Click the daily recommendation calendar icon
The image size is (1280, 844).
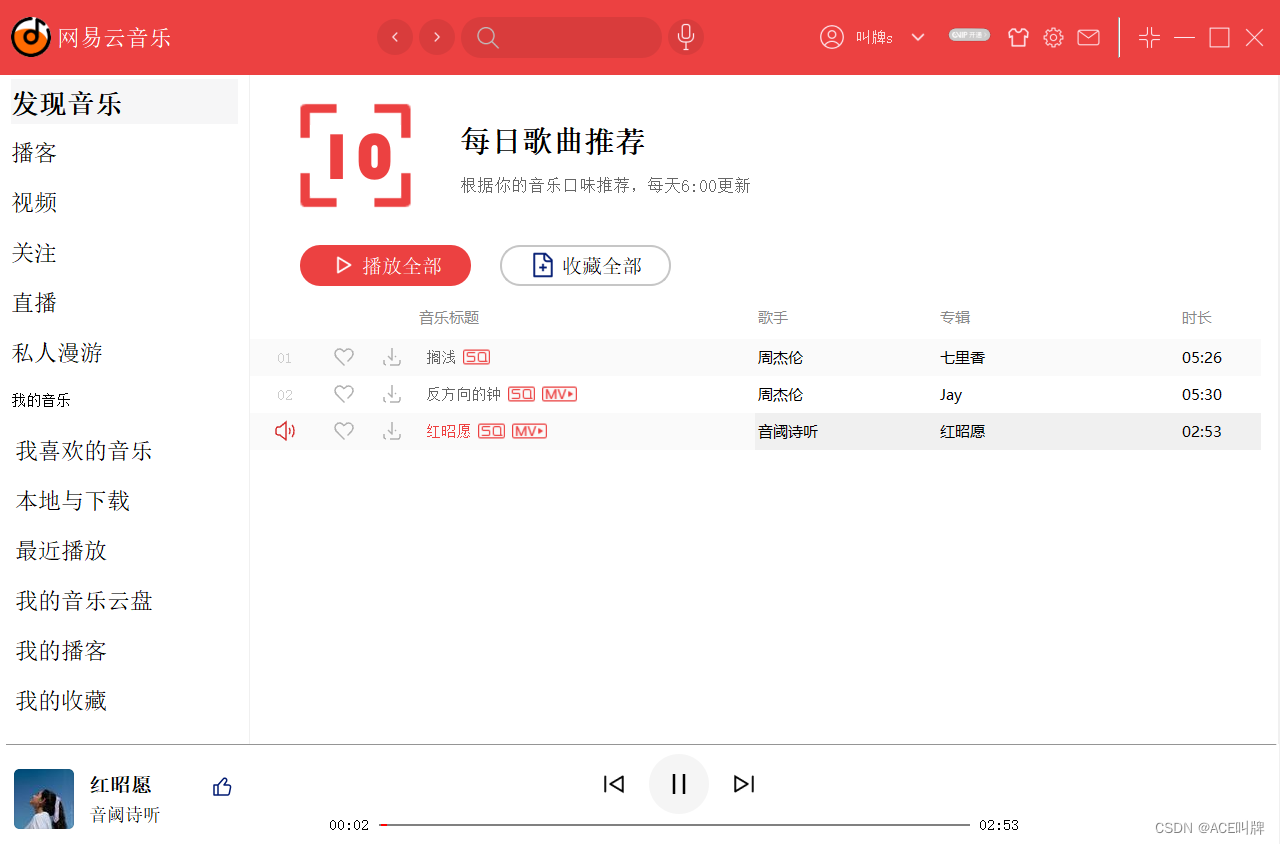coord(356,155)
